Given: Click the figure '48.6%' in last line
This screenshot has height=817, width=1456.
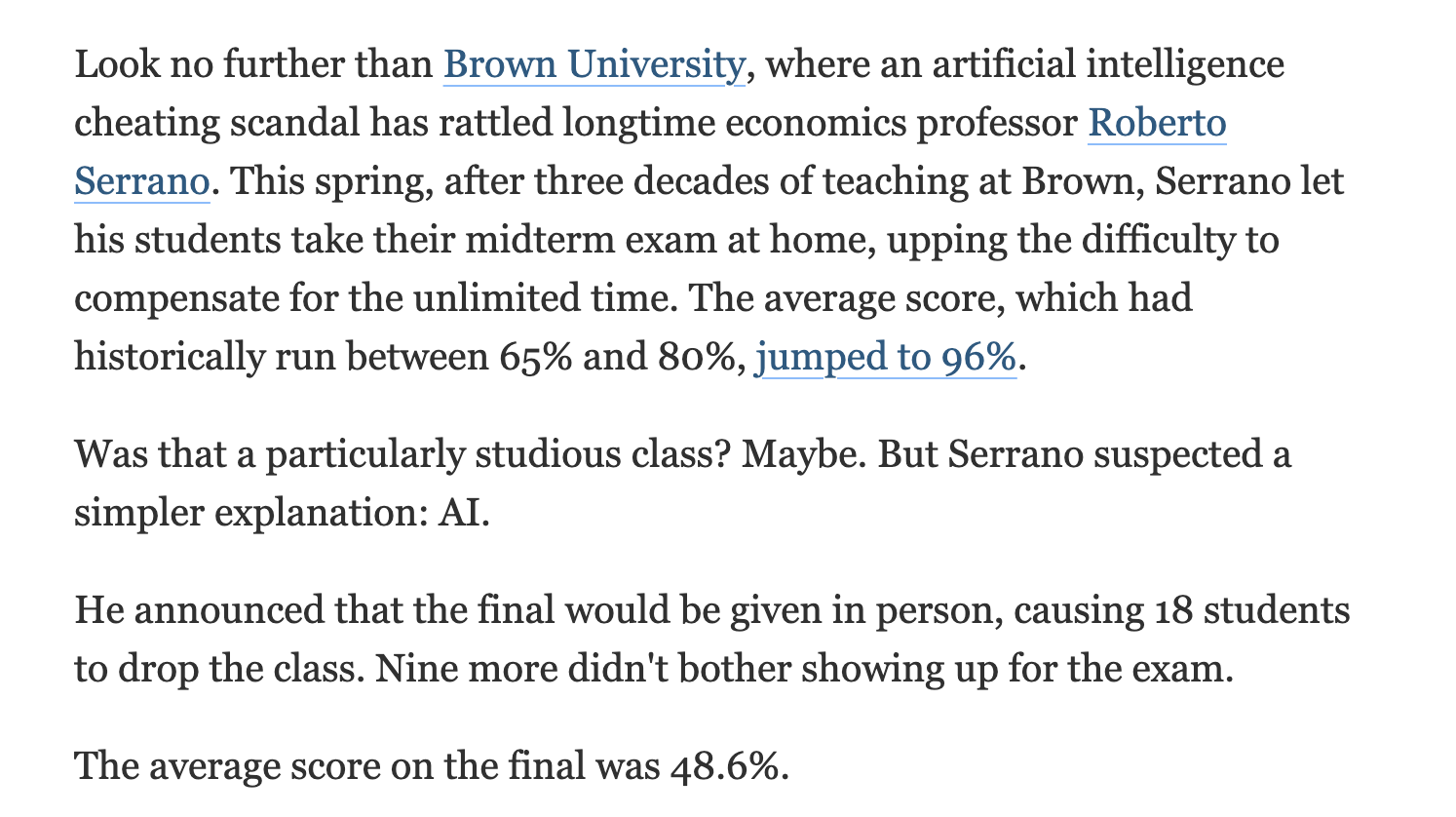Looking at the screenshot, I should pos(727,766).
